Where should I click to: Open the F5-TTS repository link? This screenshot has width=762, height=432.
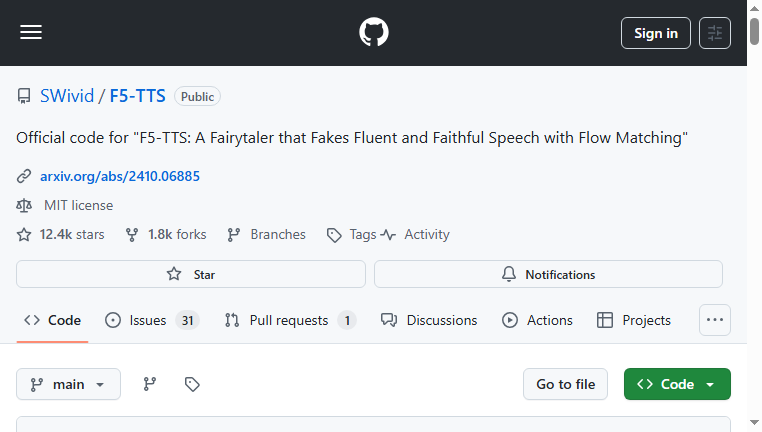(x=138, y=96)
